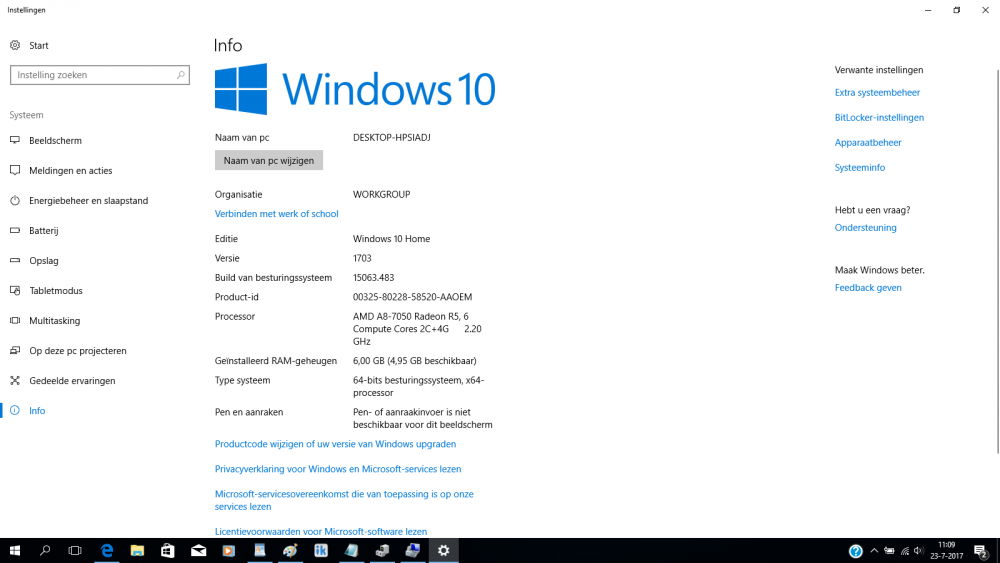Open the blue 'ik' app in taskbar

[x=321, y=550]
